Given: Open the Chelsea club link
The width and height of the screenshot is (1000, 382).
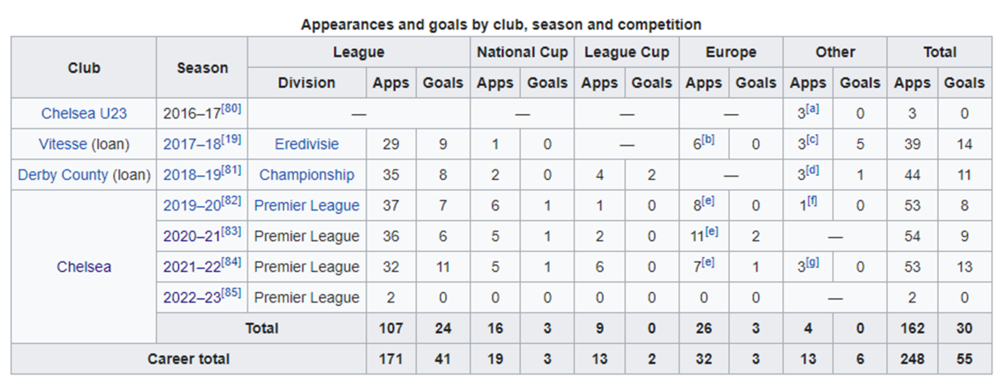Looking at the screenshot, I should click(84, 267).
